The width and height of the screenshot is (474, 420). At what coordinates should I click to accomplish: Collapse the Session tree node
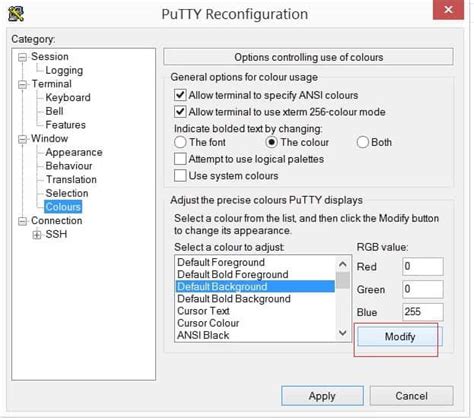click(x=22, y=57)
